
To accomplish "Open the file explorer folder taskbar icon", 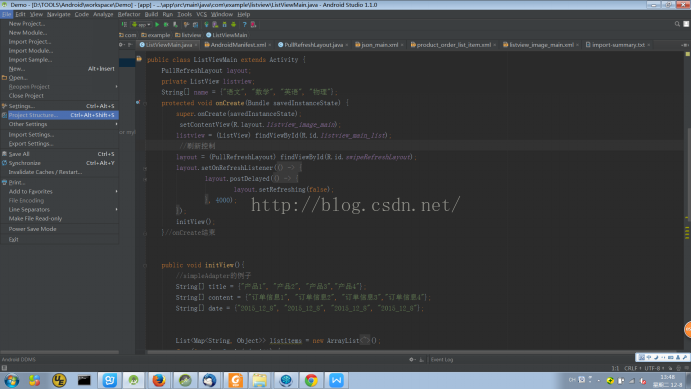I will coord(260,380).
